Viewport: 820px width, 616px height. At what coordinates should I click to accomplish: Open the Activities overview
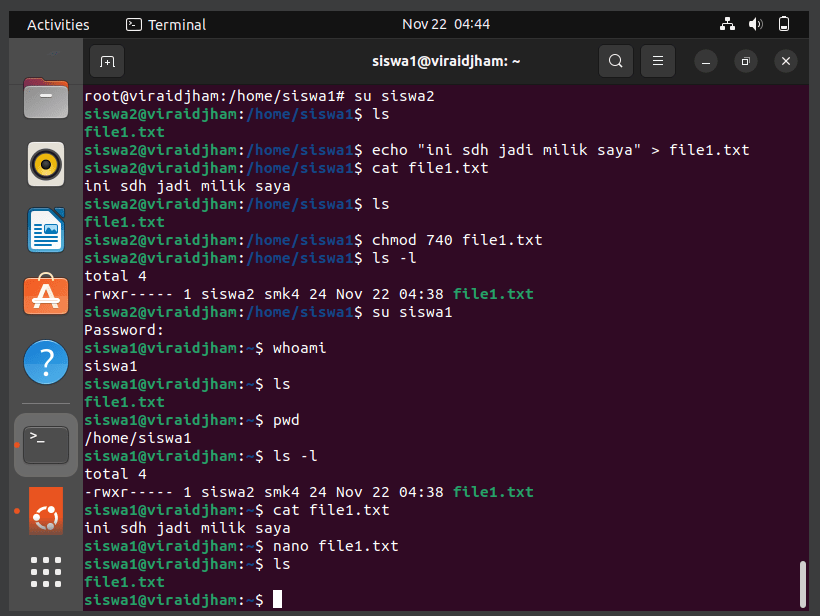(x=58, y=25)
